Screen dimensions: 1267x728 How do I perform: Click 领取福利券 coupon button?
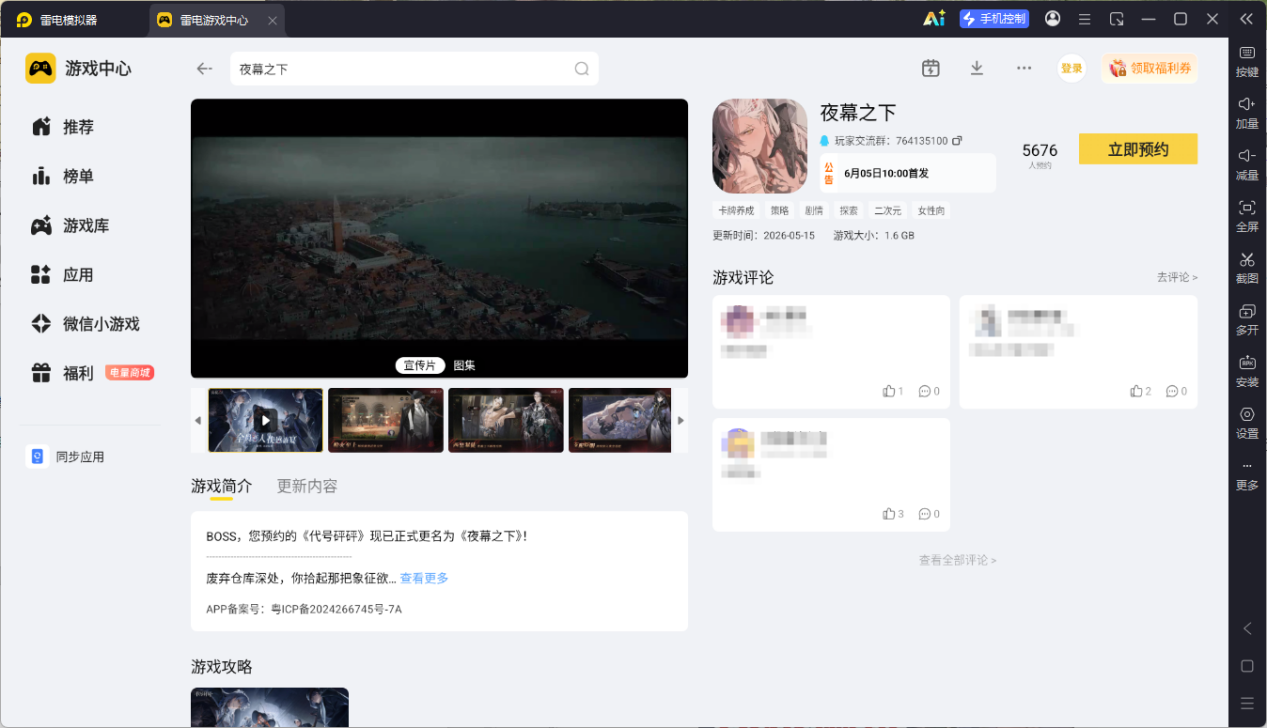[1150, 68]
